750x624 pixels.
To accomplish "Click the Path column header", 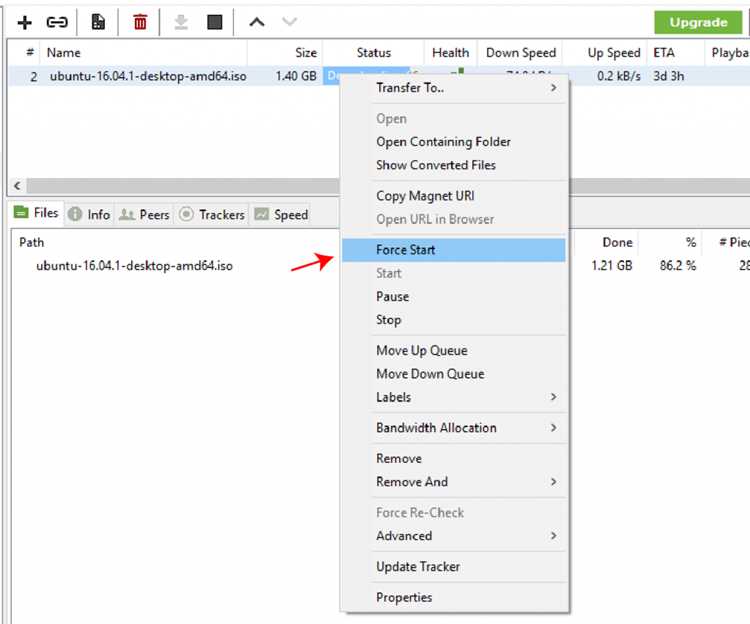I will coord(32,242).
